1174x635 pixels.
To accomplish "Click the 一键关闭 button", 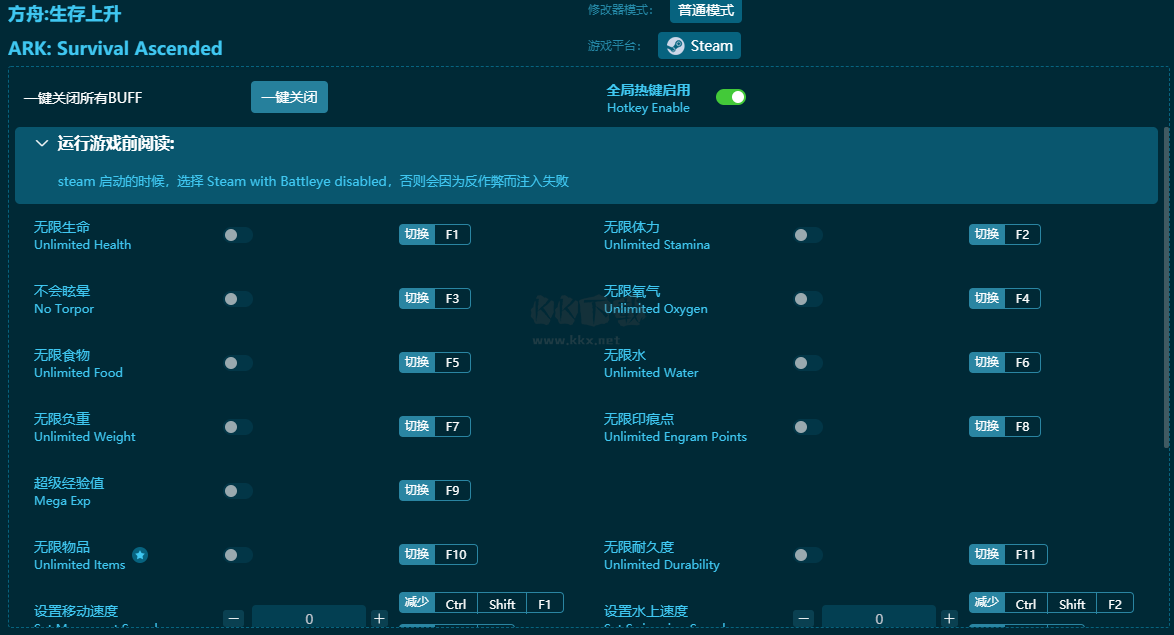I will pyautogui.click(x=289, y=97).
